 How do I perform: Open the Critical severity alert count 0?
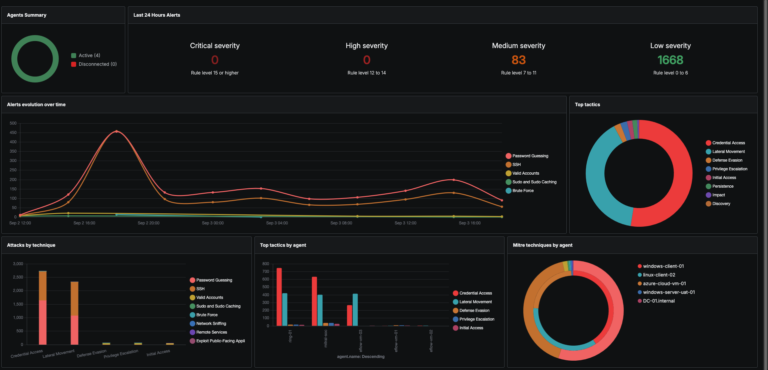point(215,60)
